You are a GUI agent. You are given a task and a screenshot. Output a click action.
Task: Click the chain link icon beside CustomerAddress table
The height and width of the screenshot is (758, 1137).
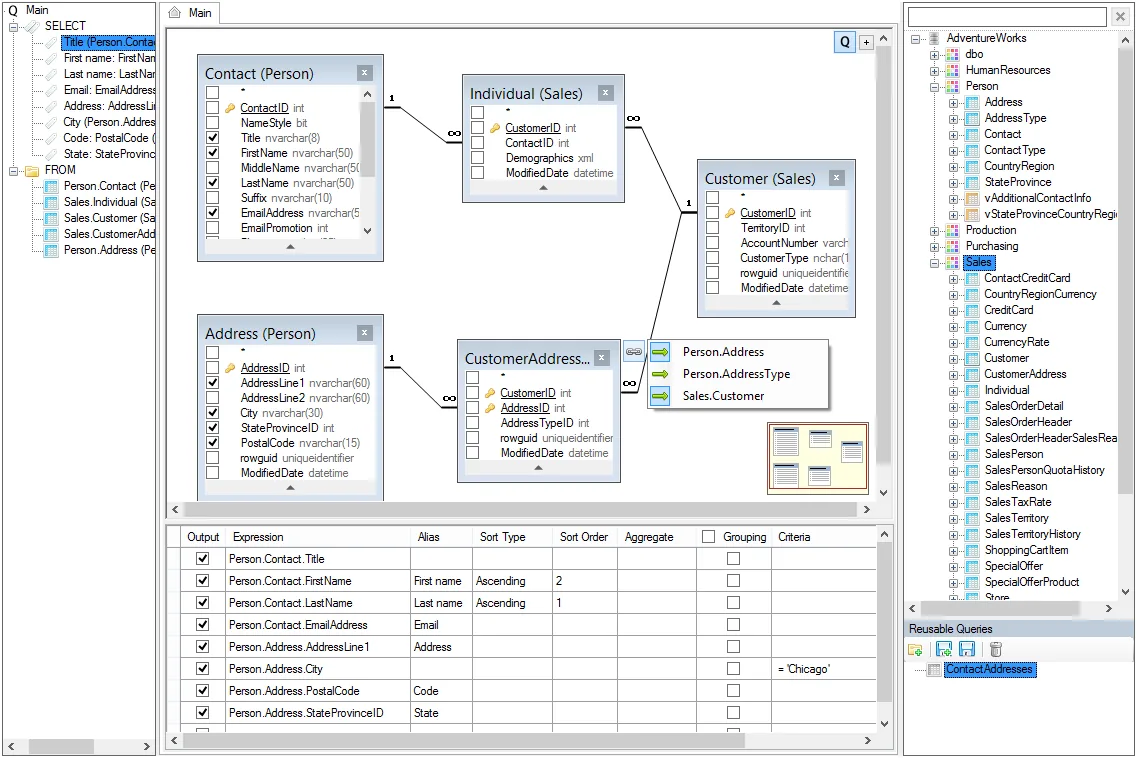click(634, 352)
